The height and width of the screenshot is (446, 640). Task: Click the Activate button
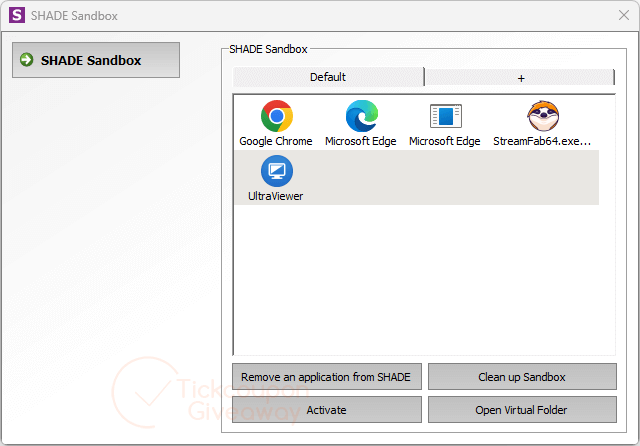(327, 410)
